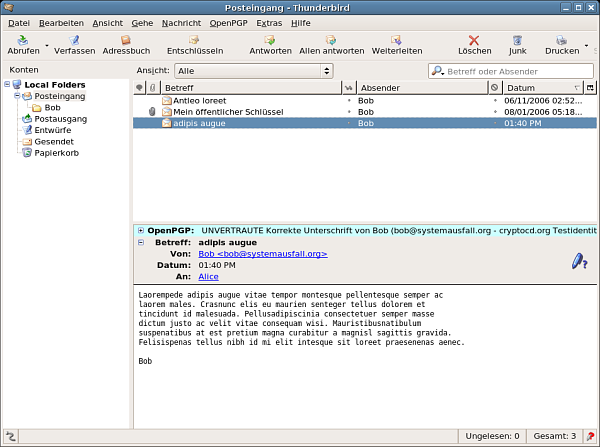Mark message as Junk
Image resolution: width=600 pixels, height=447 pixels.
517,45
